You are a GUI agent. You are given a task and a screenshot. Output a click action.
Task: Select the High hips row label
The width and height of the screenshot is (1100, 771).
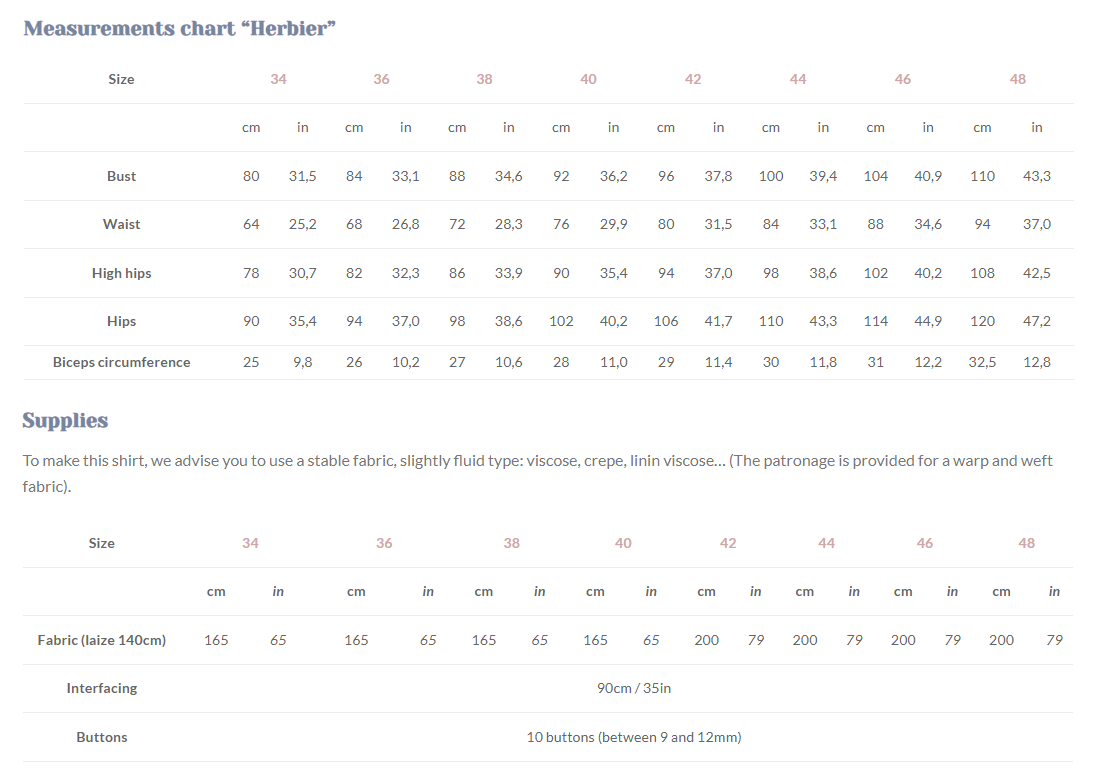[121, 273]
